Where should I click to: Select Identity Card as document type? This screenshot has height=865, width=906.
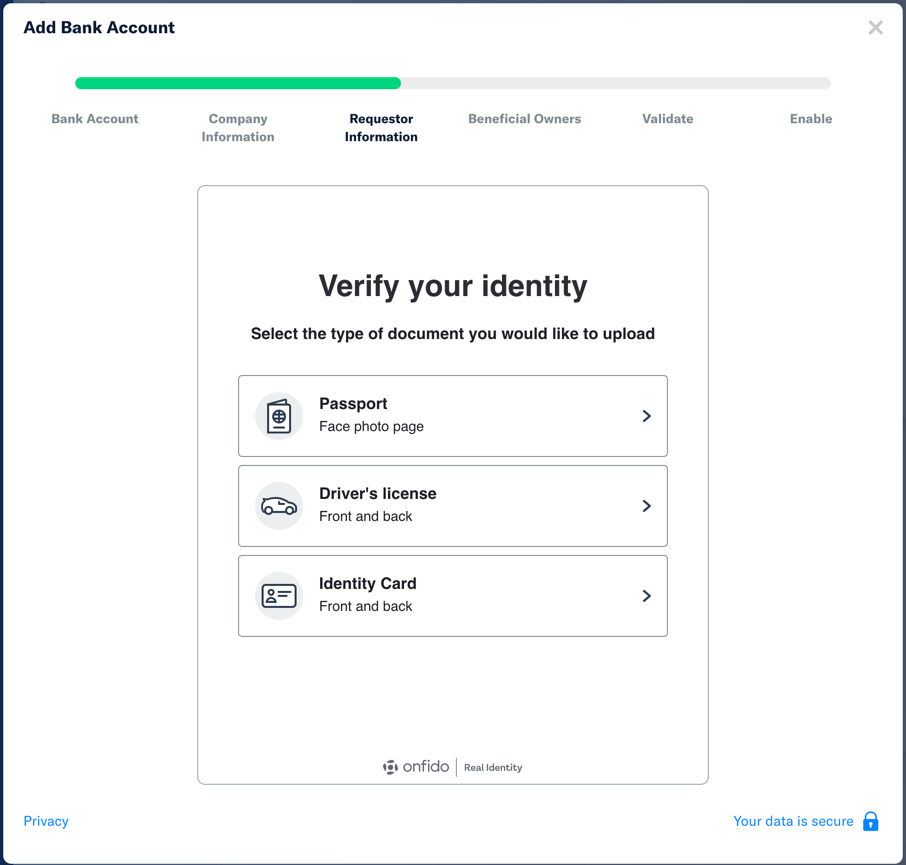(453, 596)
